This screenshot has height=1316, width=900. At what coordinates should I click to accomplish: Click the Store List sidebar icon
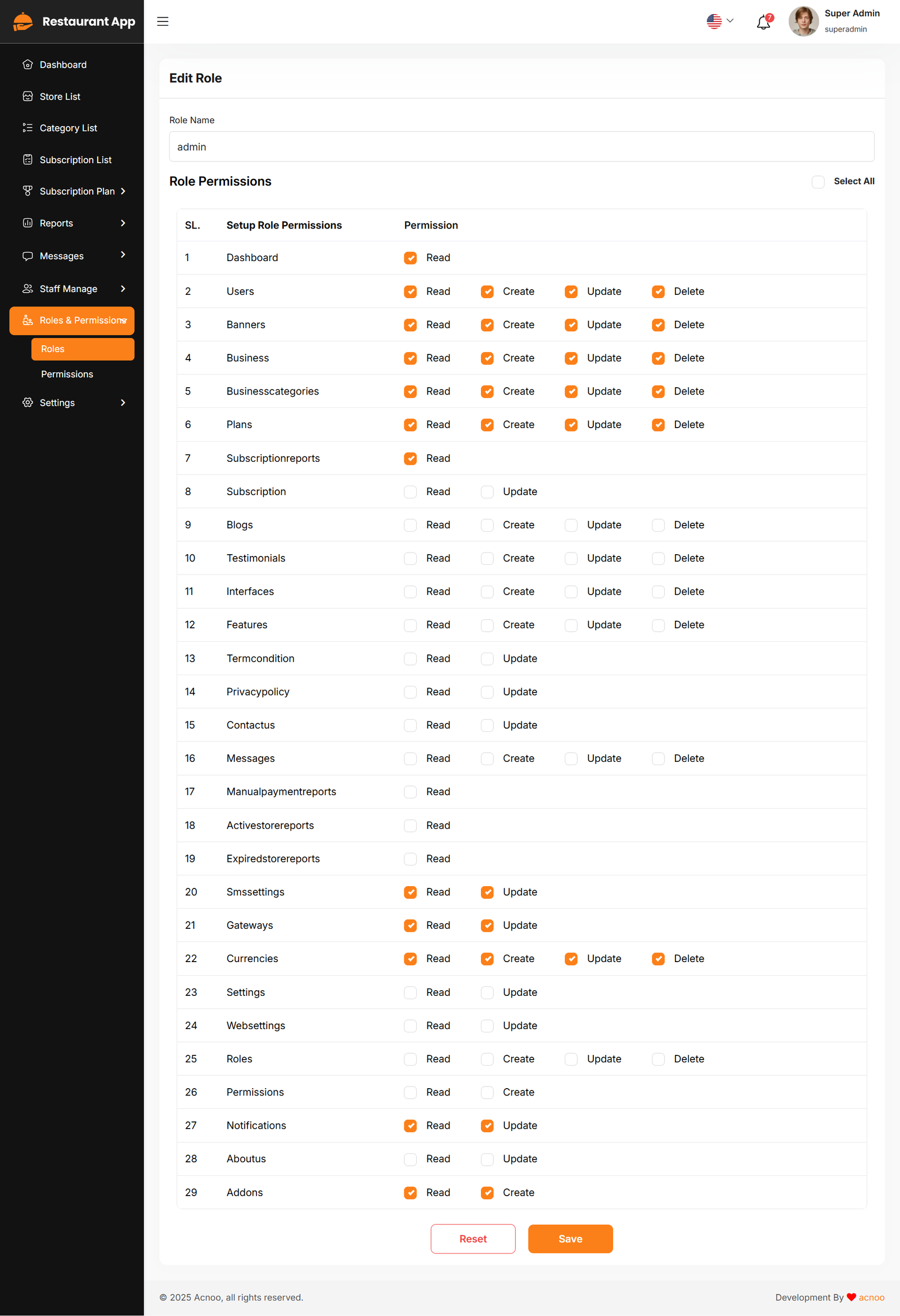[27, 96]
